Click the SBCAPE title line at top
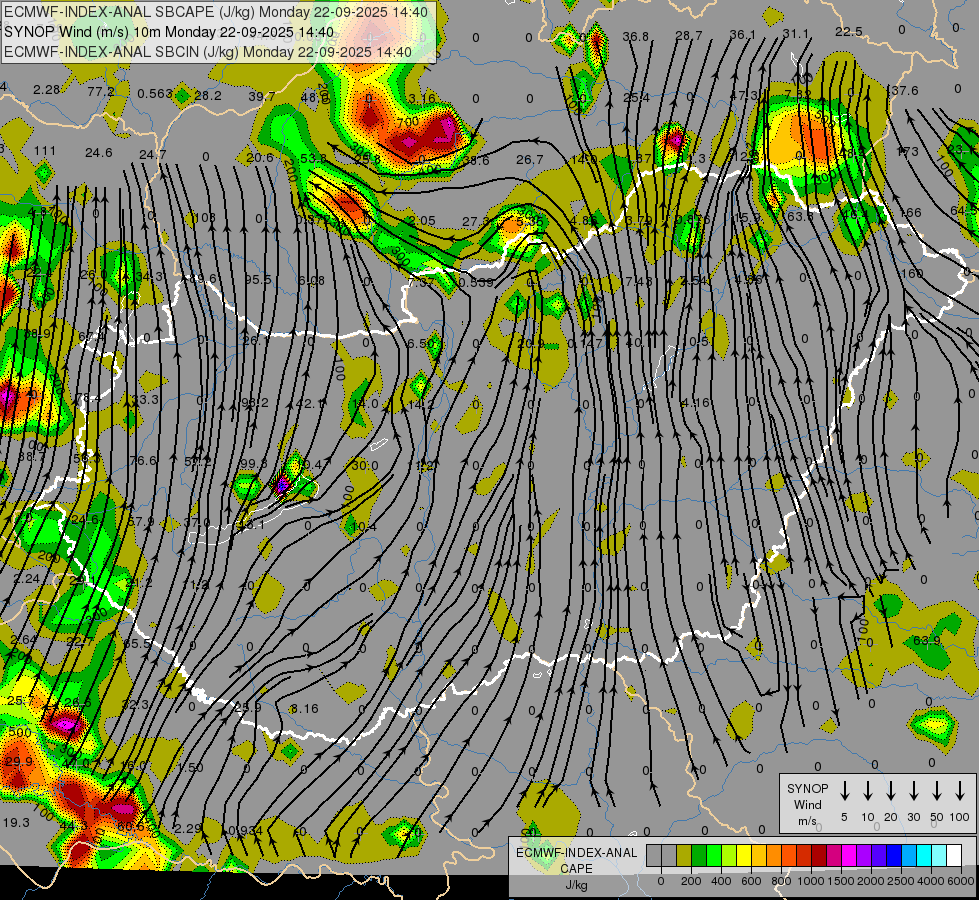Screen dimensions: 979x900 [216, 12]
